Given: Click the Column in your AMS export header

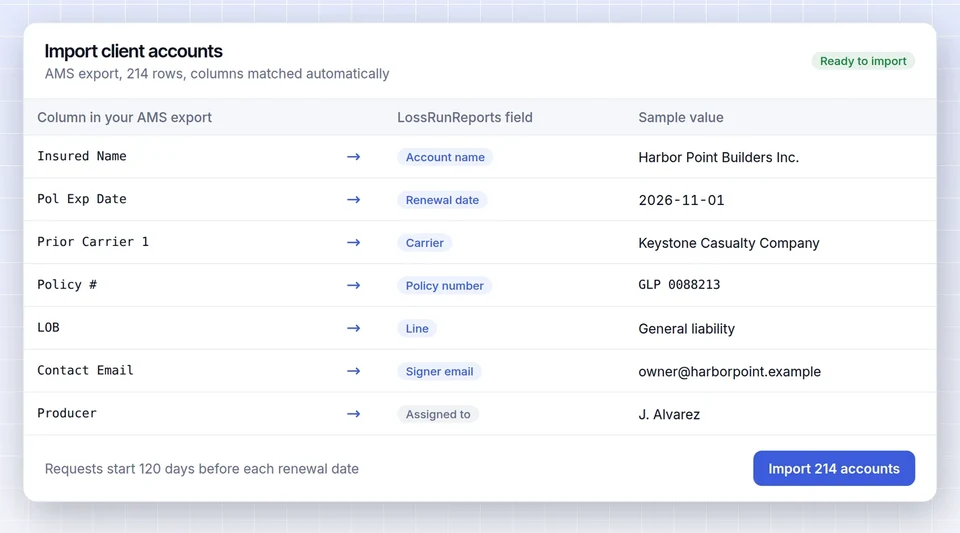Looking at the screenshot, I should [x=124, y=117].
